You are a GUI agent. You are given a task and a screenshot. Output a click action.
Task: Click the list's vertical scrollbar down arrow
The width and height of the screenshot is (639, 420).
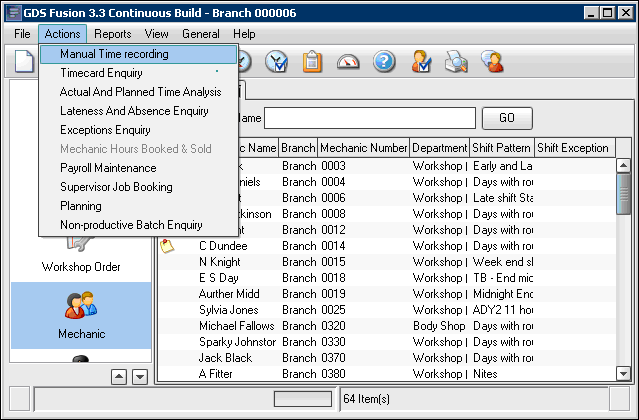[623, 374]
